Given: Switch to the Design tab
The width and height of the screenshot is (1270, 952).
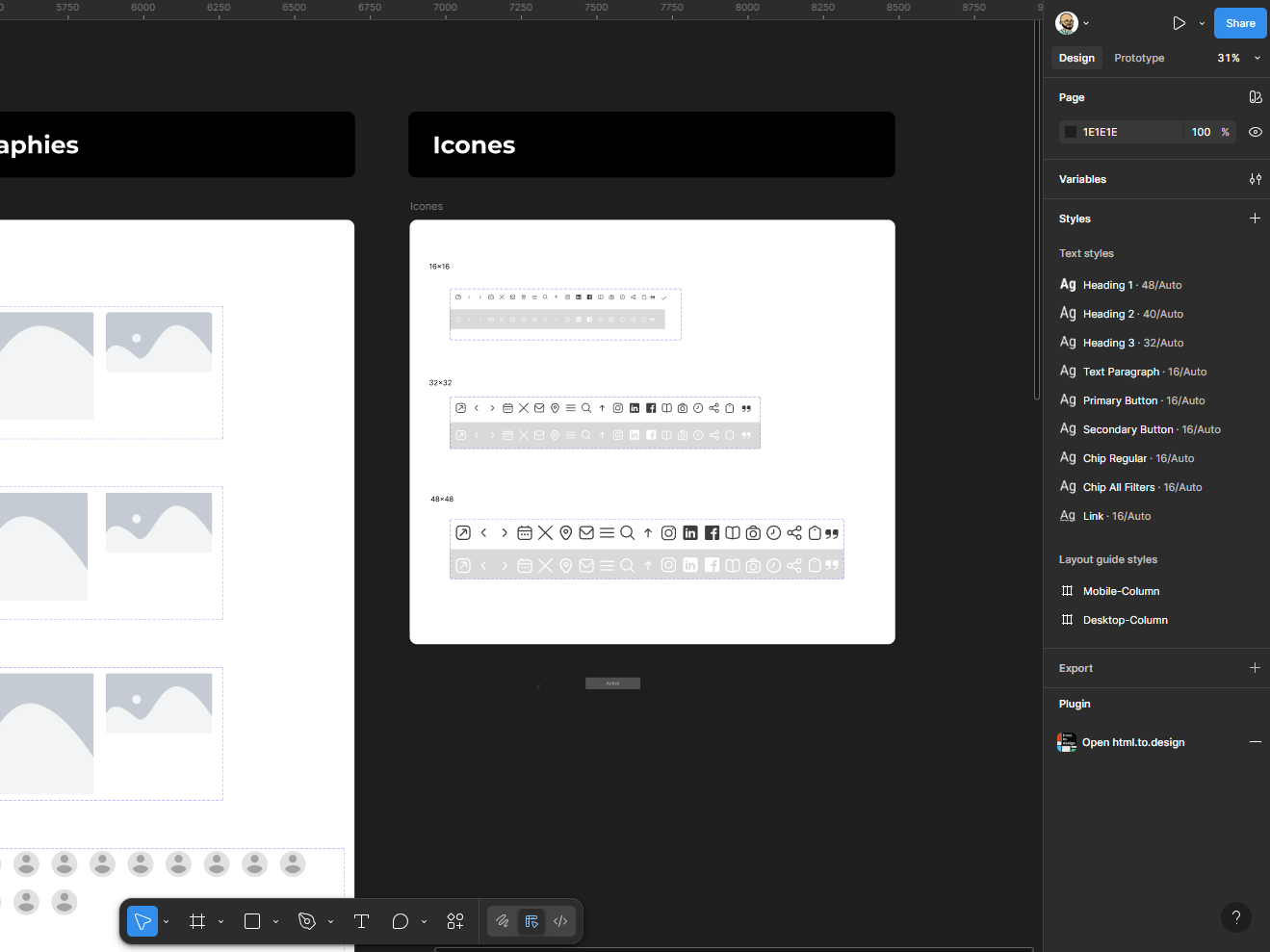Looking at the screenshot, I should [1076, 58].
